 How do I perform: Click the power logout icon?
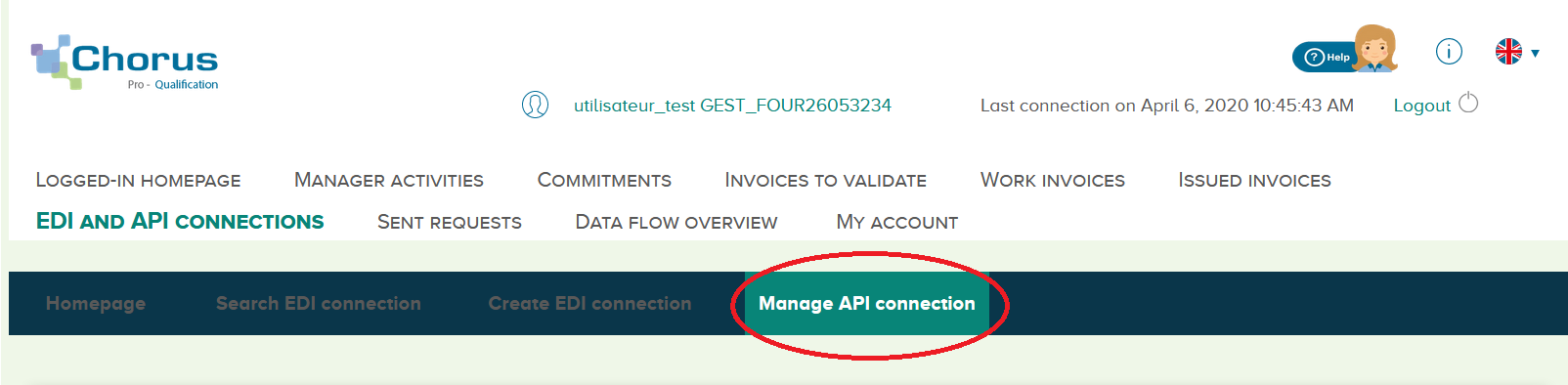click(1468, 103)
